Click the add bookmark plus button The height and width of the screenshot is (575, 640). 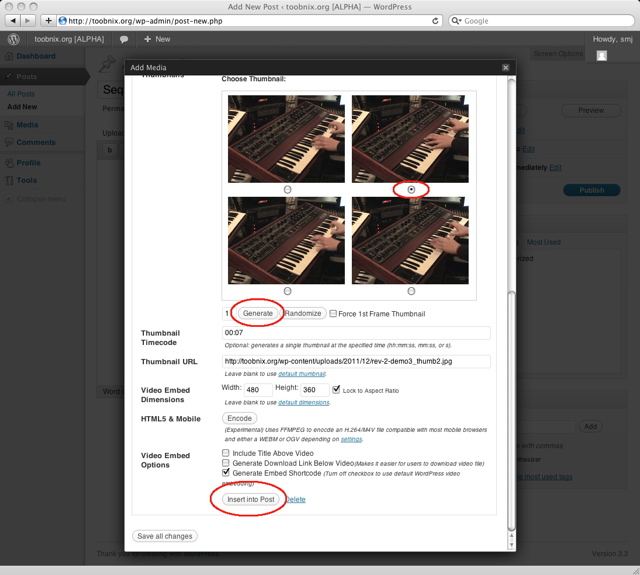pos(48,20)
